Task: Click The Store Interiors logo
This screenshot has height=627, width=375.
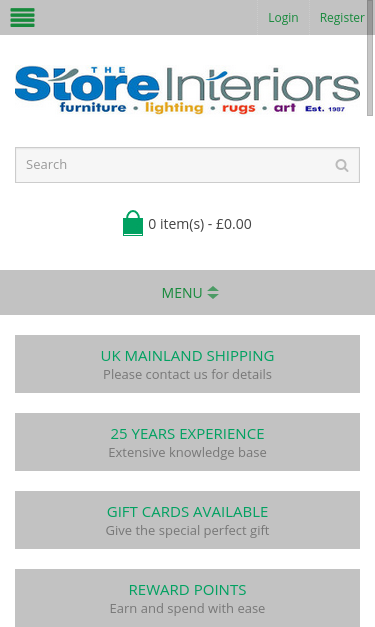Action: click(188, 90)
